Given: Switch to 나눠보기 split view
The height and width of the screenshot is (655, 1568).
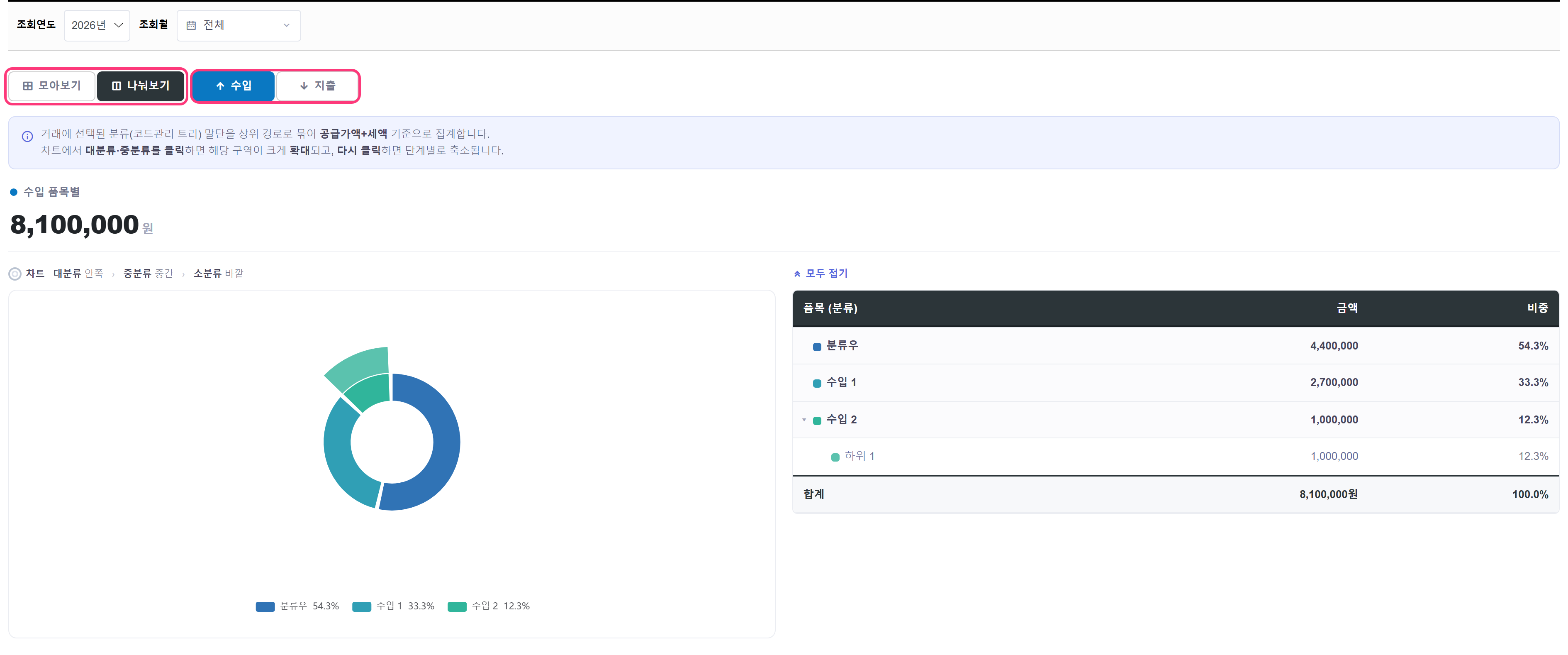Looking at the screenshot, I should tap(141, 86).
